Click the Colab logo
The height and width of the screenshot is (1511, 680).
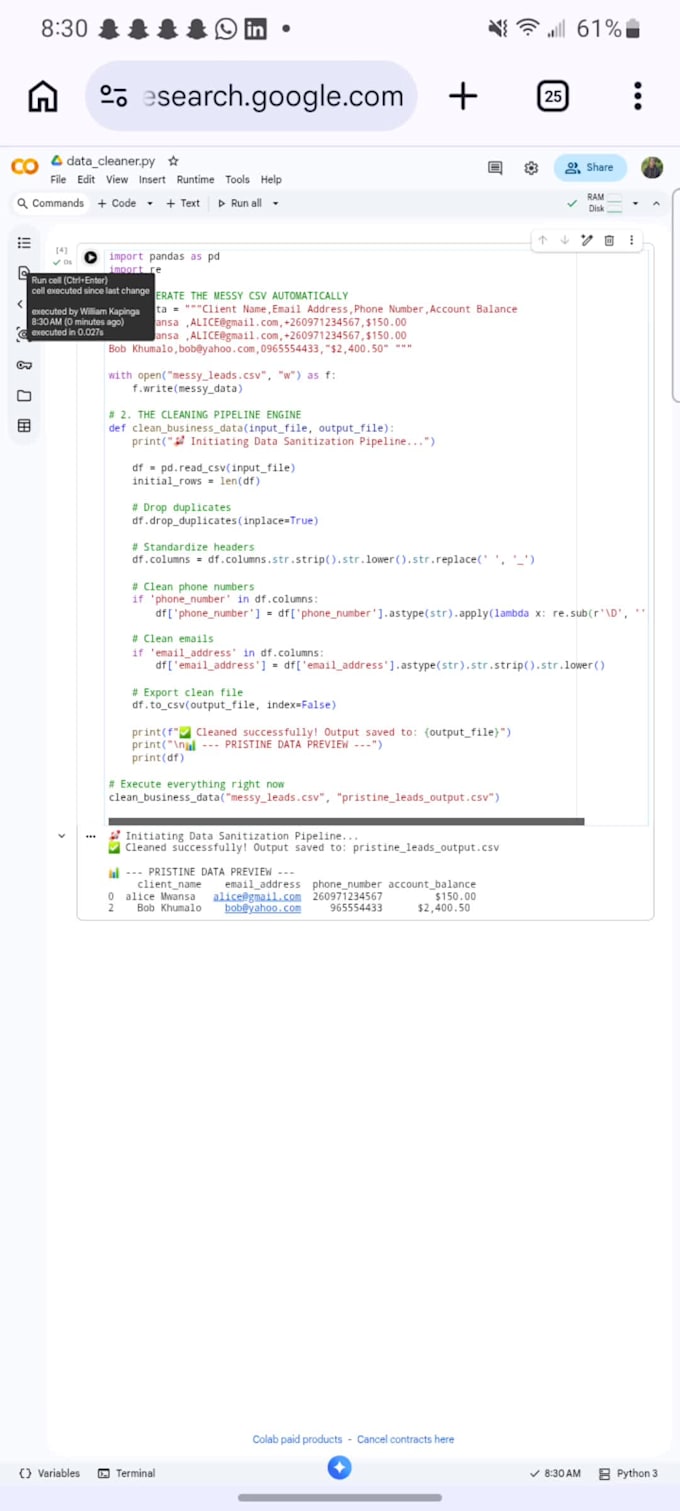(x=25, y=167)
